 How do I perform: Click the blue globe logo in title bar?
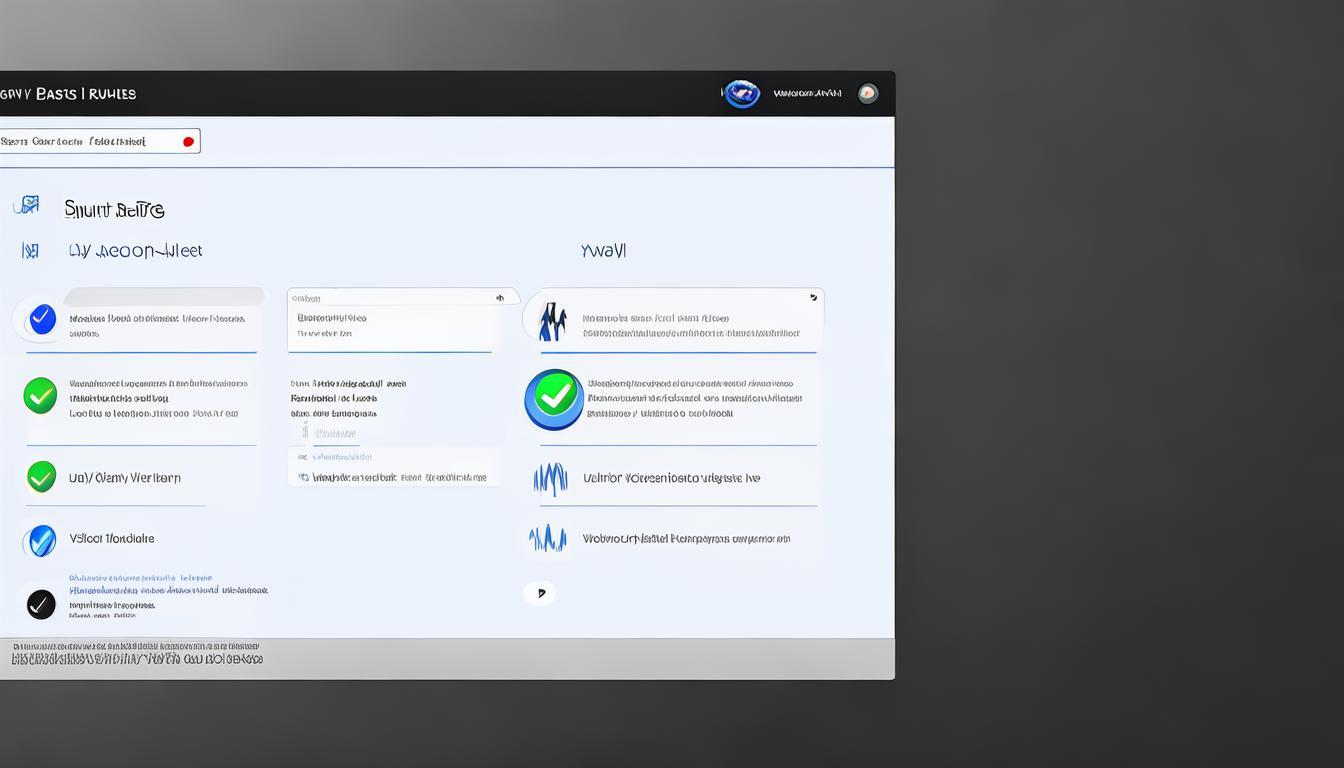click(741, 94)
